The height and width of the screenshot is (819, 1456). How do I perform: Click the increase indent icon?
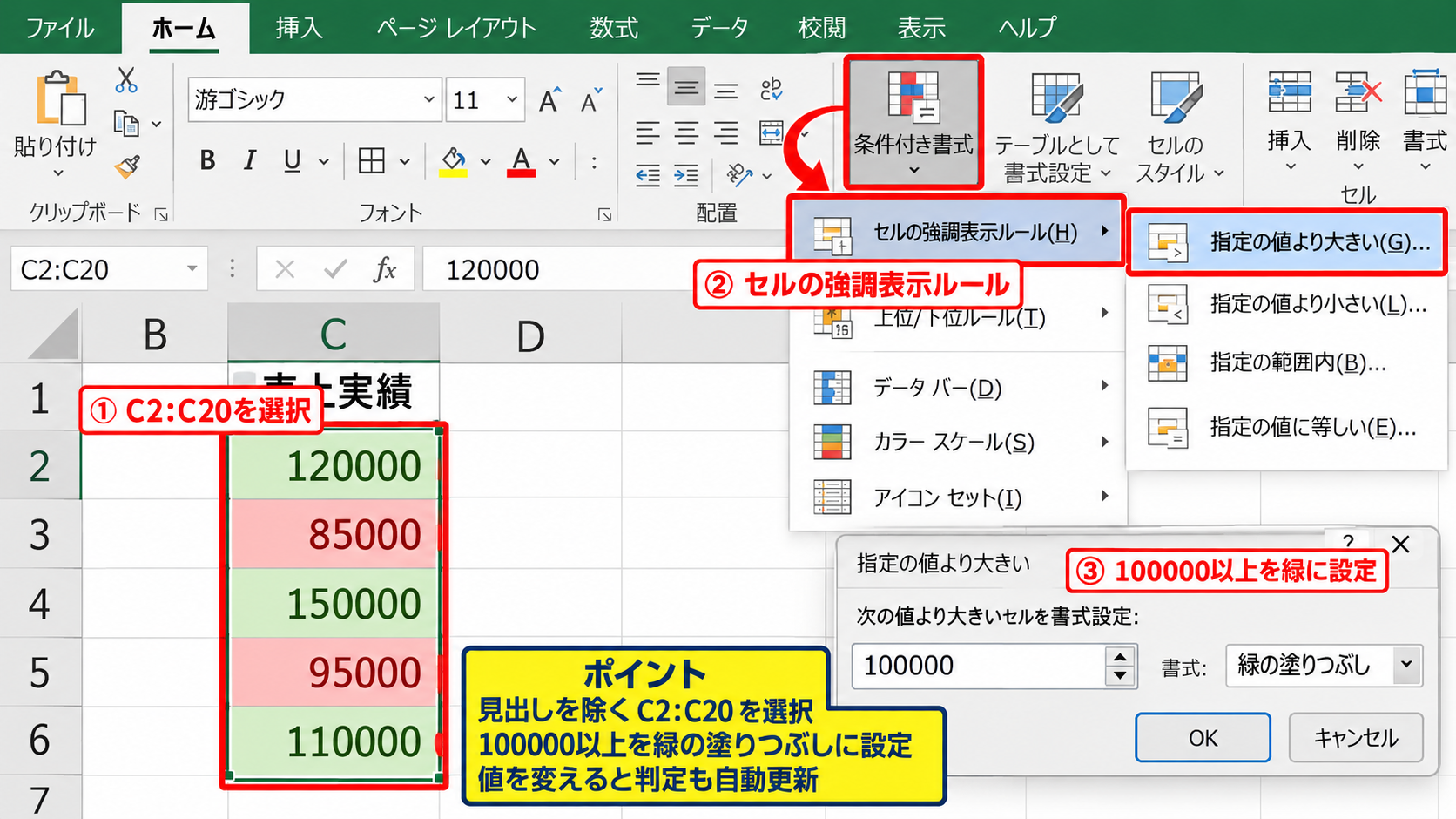click(x=686, y=175)
